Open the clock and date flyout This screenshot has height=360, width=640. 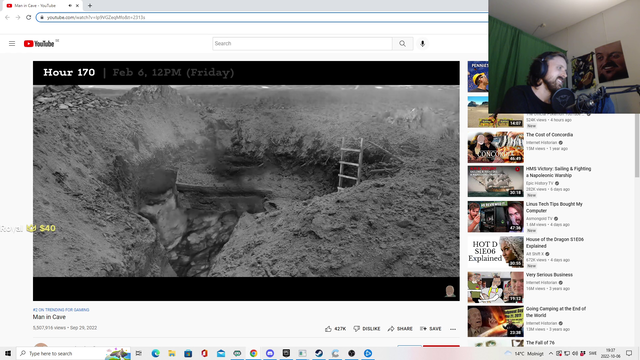tap(611, 353)
